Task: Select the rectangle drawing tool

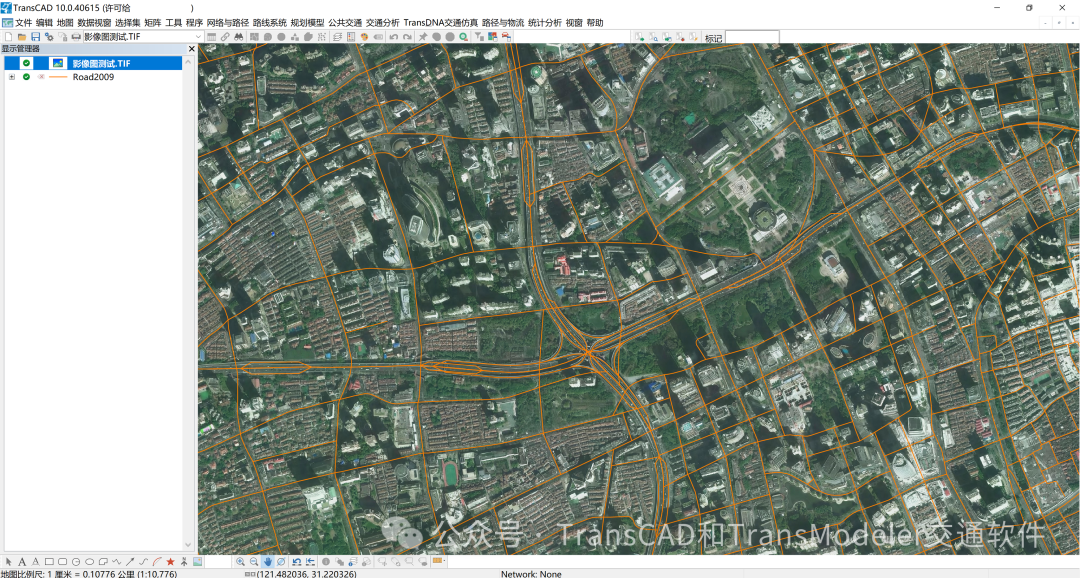Action: tap(49, 562)
